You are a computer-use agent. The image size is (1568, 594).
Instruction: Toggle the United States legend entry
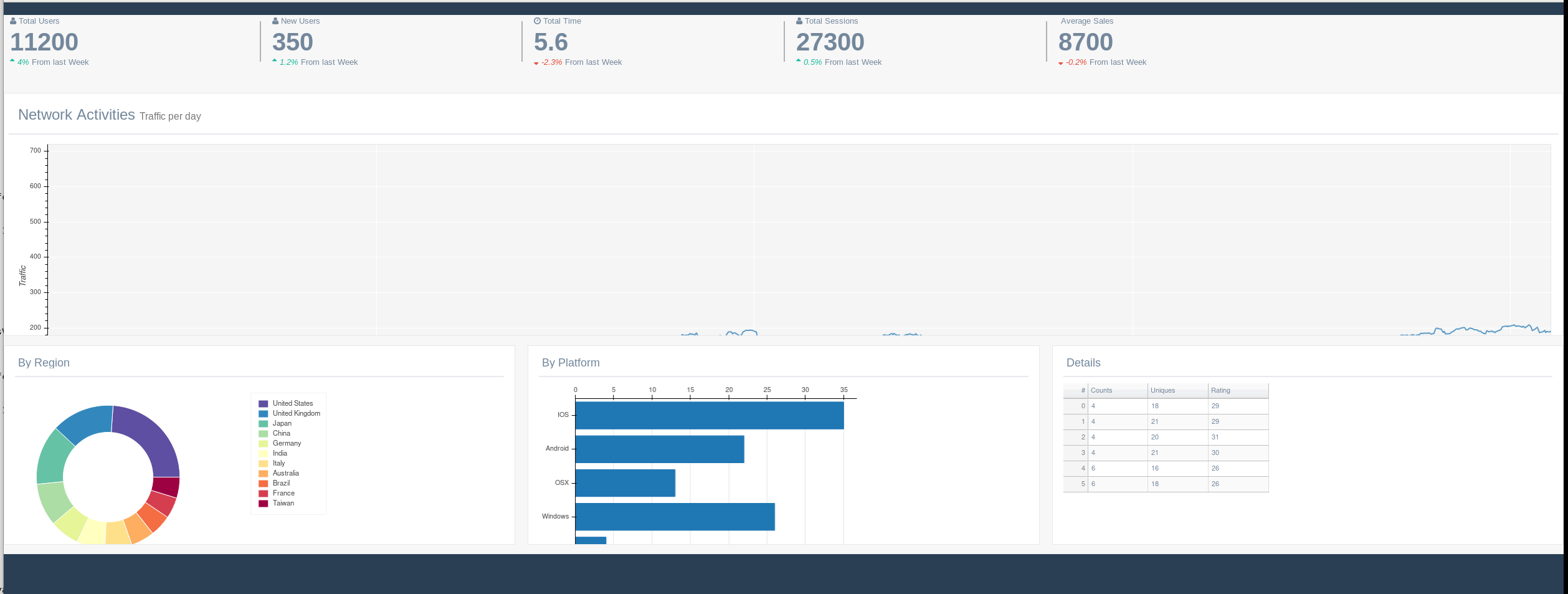click(x=293, y=403)
